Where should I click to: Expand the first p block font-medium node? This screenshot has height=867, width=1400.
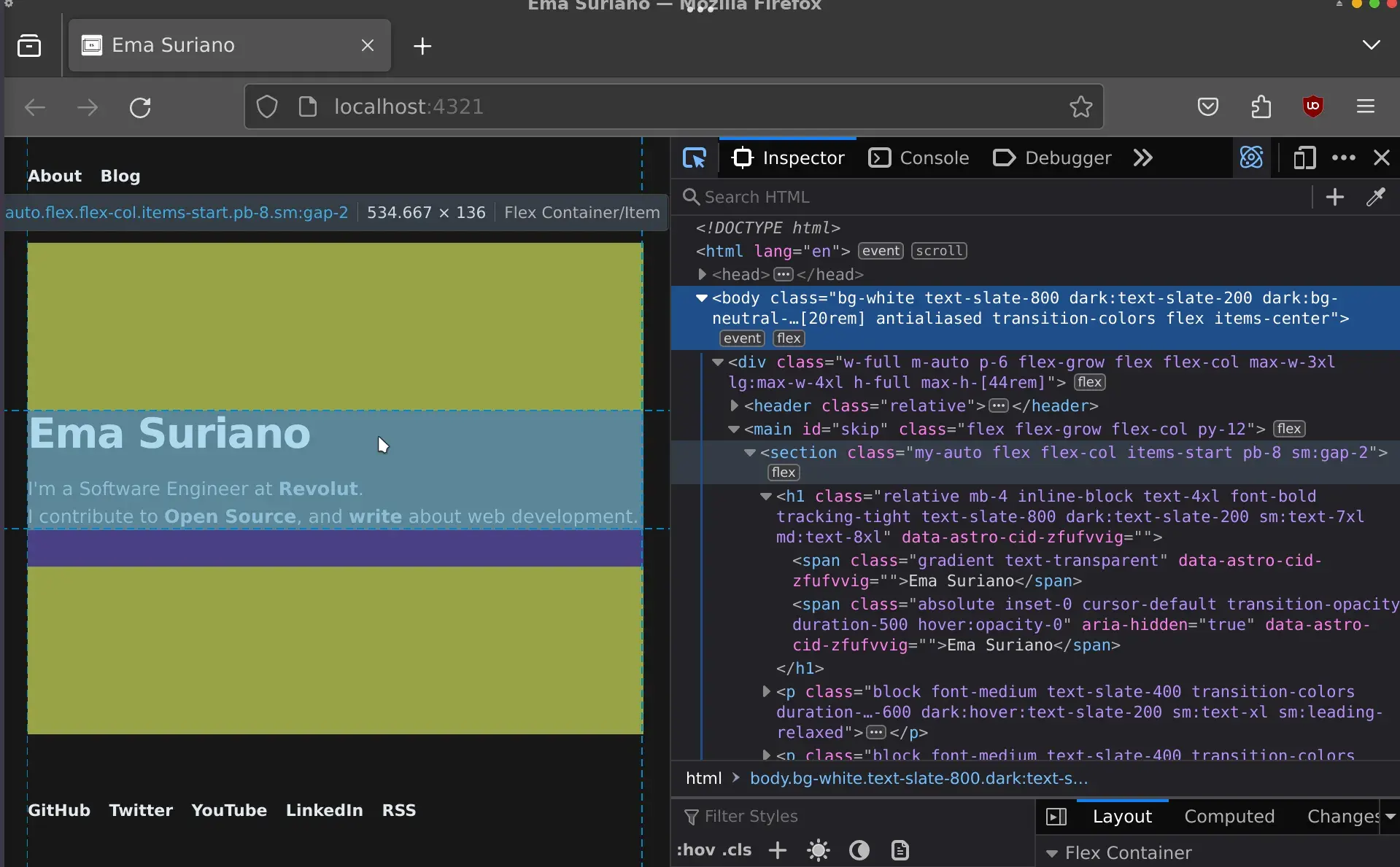[x=766, y=691]
